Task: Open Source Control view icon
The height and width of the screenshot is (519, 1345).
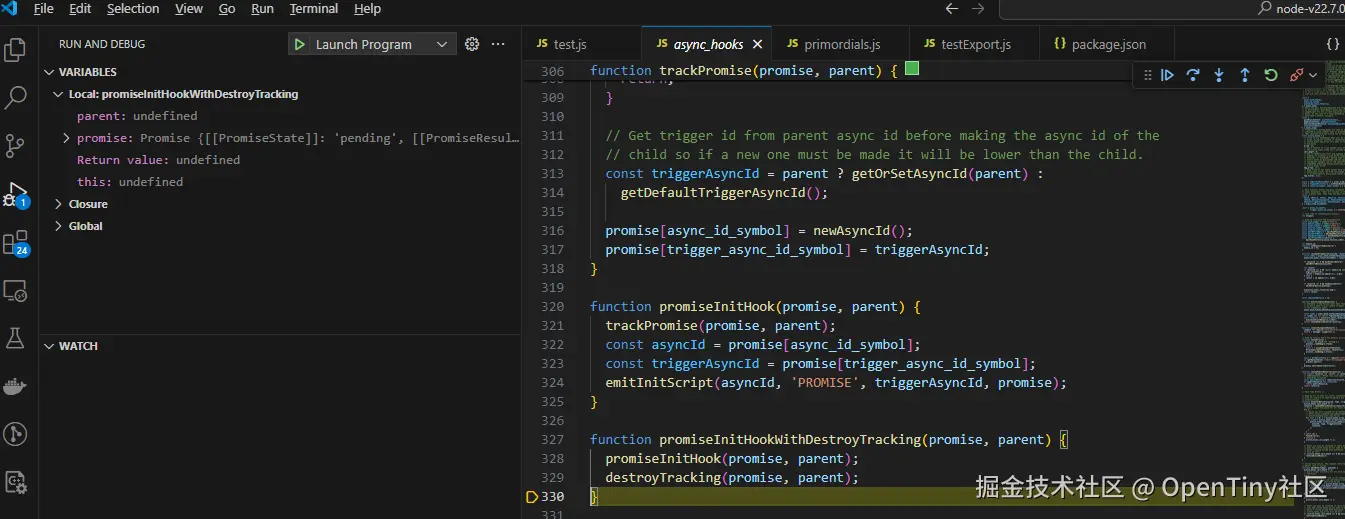Action: point(16,146)
